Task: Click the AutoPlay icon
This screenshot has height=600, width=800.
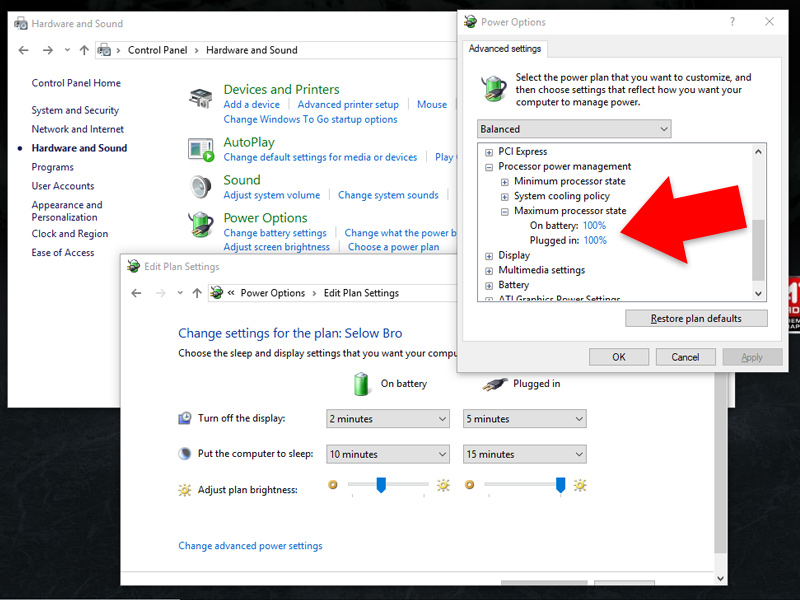Action: tap(199, 148)
